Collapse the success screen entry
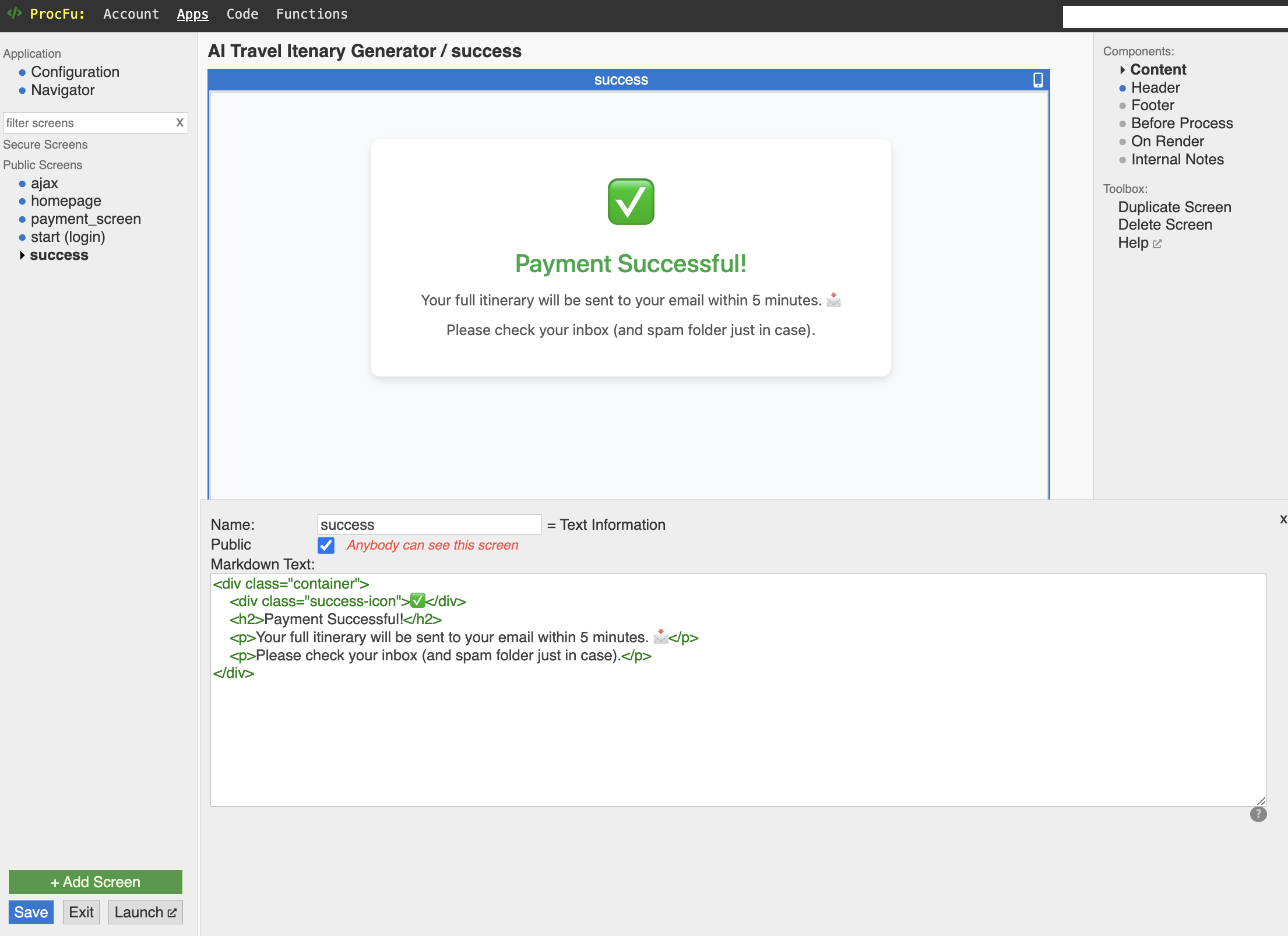This screenshot has width=1288, height=936. (x=23, y=255)
